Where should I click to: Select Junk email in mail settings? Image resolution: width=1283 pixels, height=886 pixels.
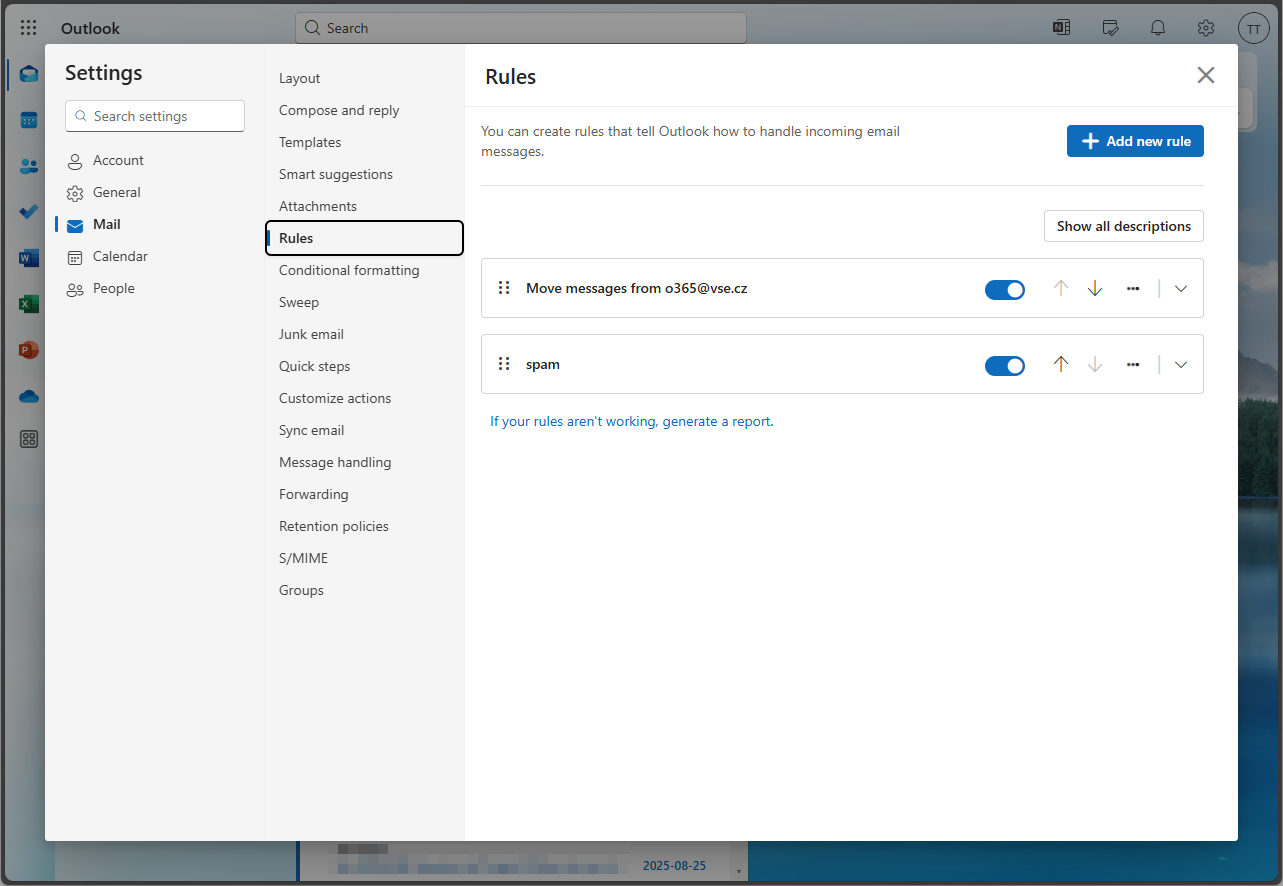(311, 334)
